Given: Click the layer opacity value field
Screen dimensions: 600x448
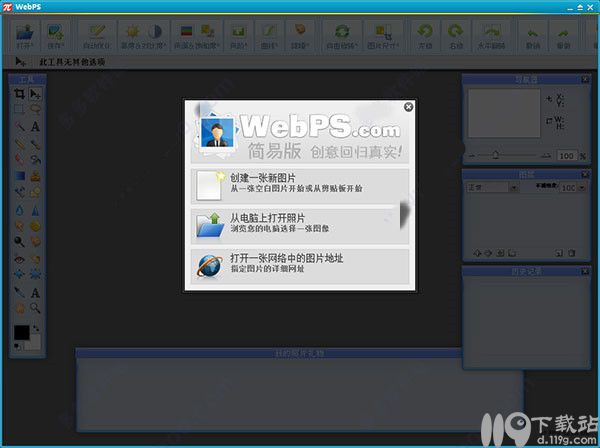Looking at the screenshot, I should coord(568,187).
